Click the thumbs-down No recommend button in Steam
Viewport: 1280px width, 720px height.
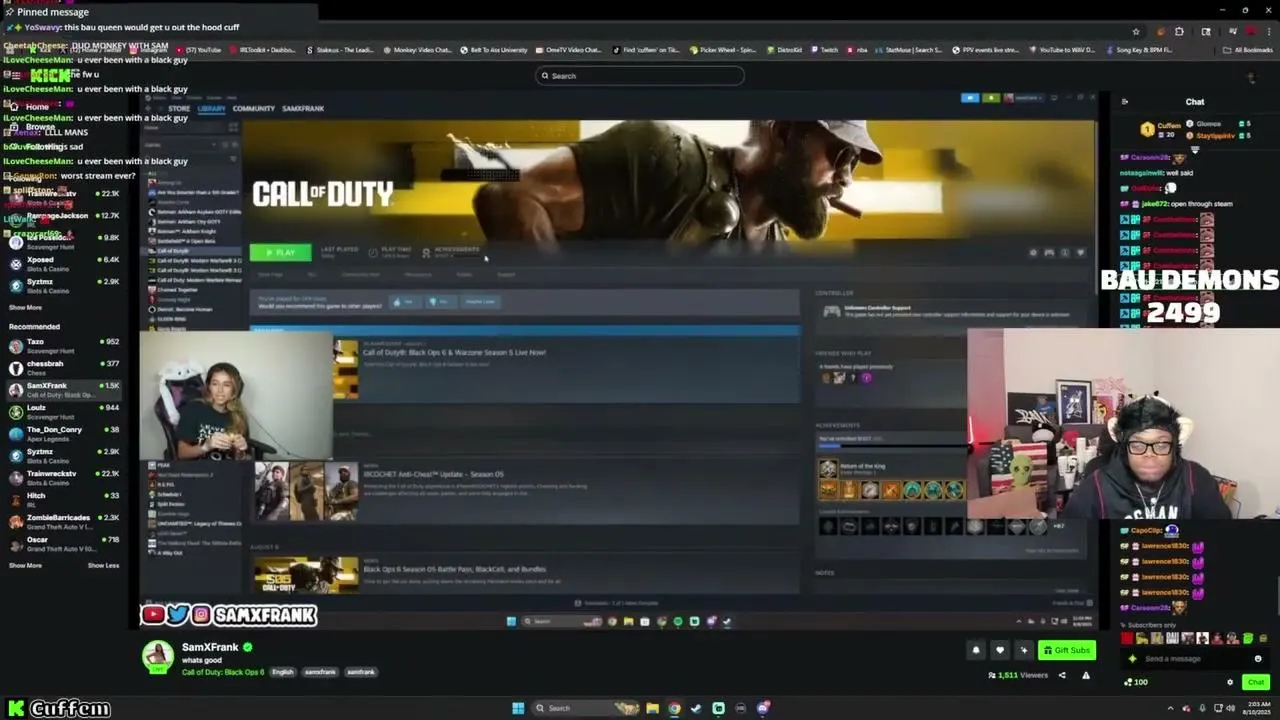439,301
